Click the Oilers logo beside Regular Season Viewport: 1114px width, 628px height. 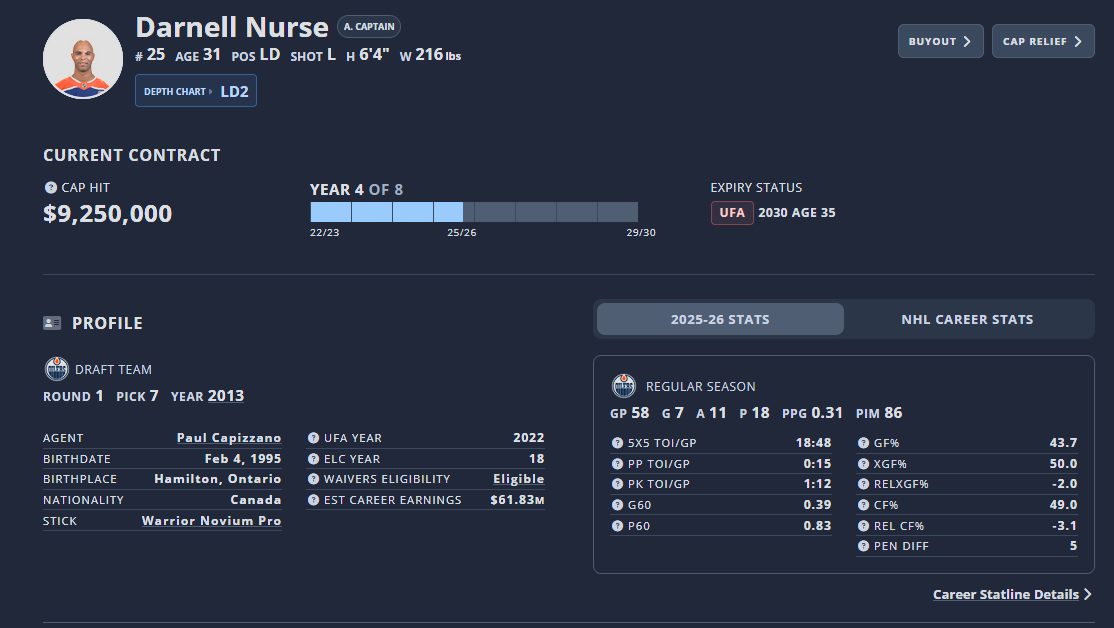click(x=623, y=386)
